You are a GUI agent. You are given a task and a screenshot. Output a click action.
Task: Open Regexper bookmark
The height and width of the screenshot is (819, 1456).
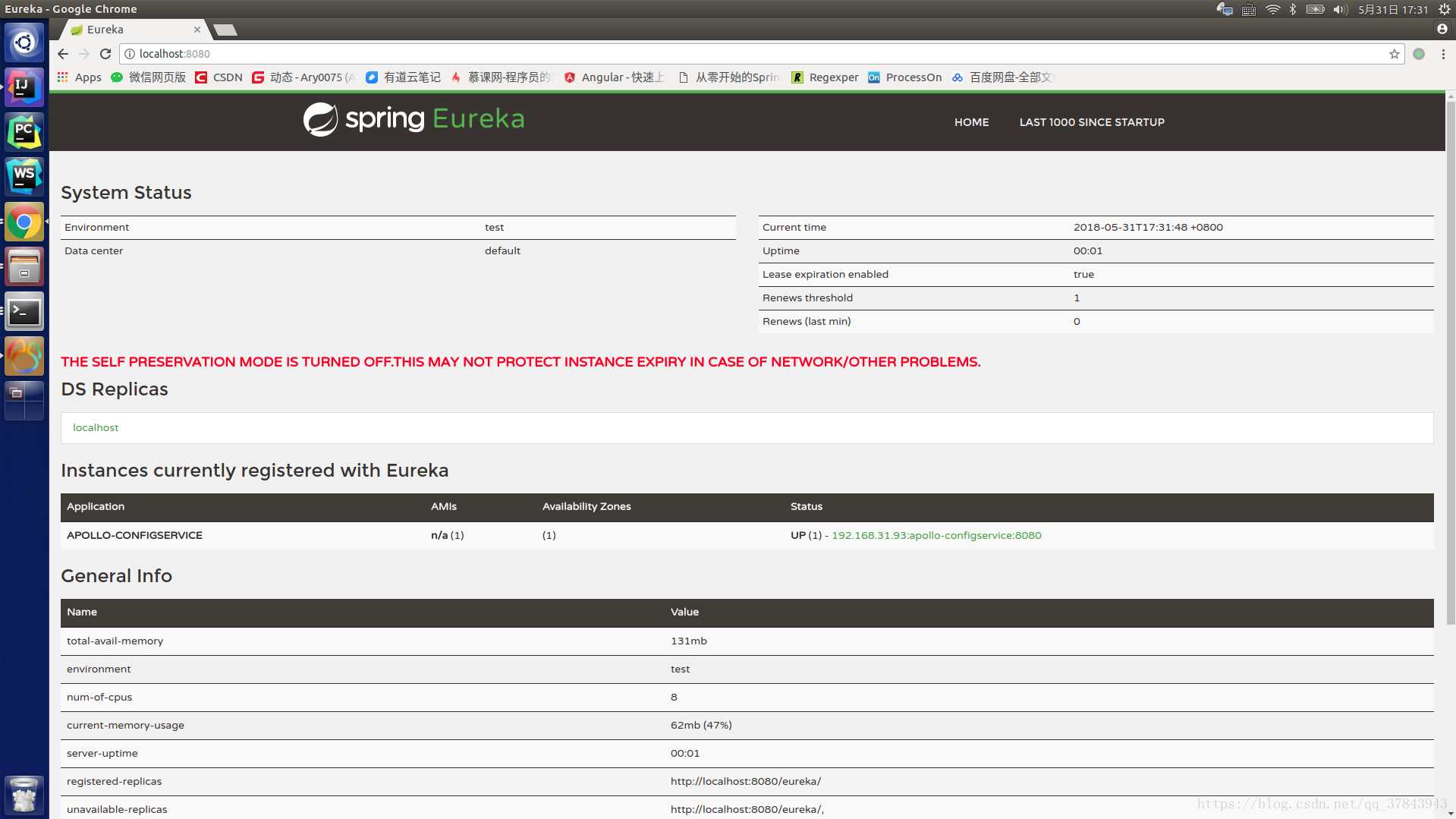(825, 77)
